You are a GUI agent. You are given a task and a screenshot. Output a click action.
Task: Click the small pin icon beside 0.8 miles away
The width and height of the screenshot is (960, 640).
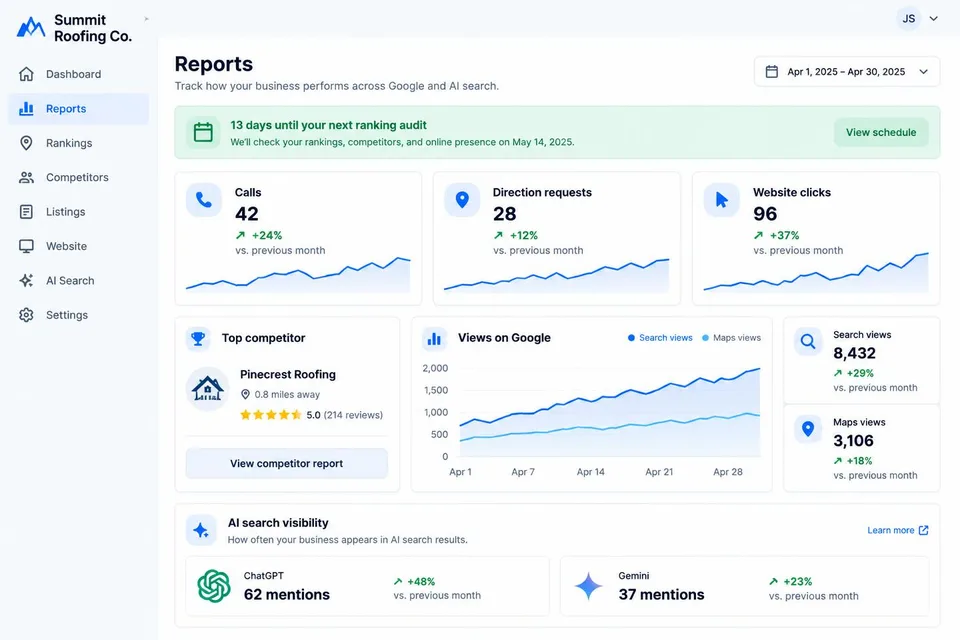click(246, 394)
